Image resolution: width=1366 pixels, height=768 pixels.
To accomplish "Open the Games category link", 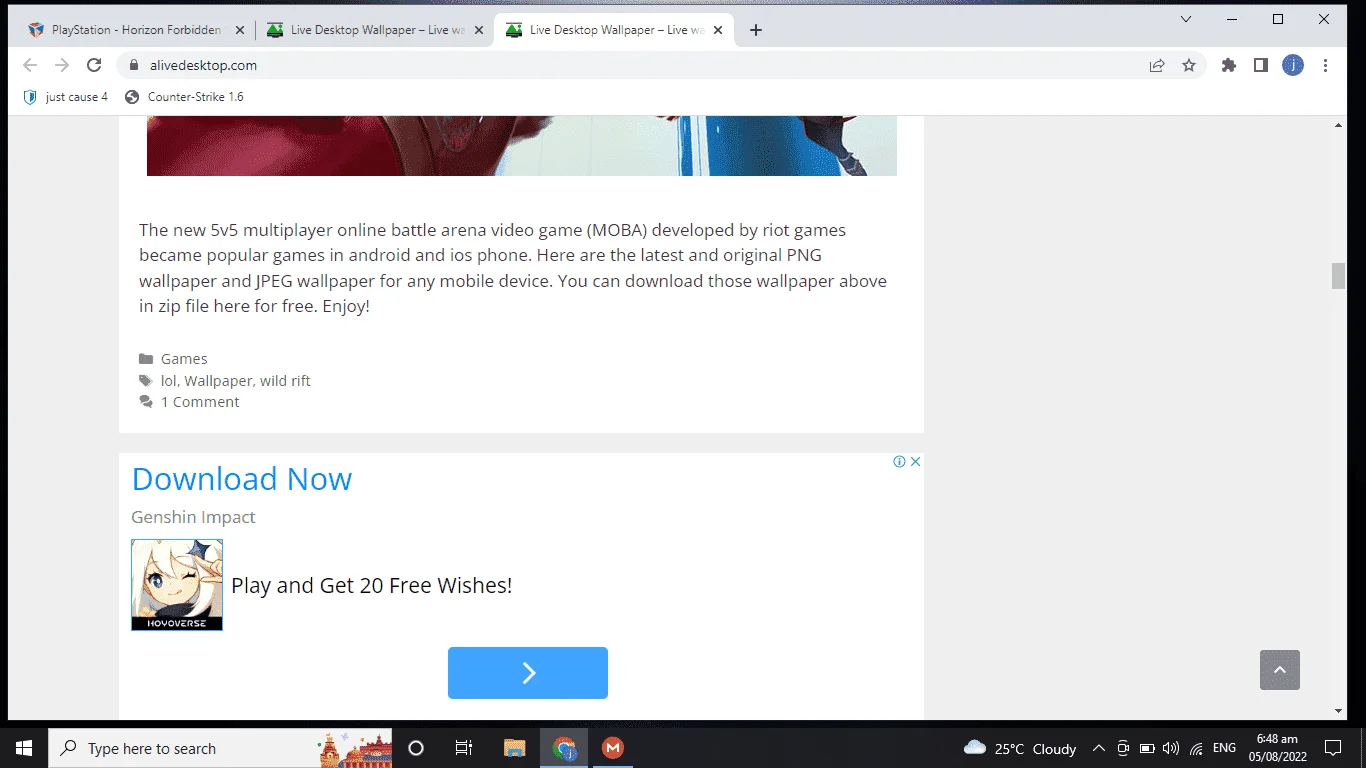I will [184, 359].
